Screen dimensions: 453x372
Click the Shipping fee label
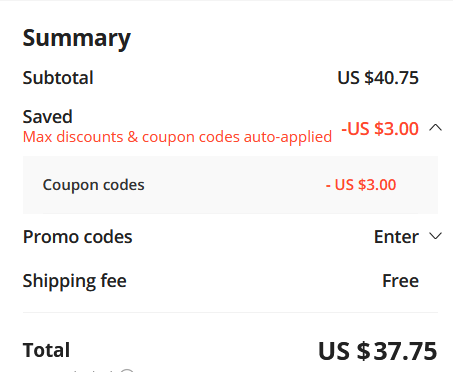[x=75, y=281]
